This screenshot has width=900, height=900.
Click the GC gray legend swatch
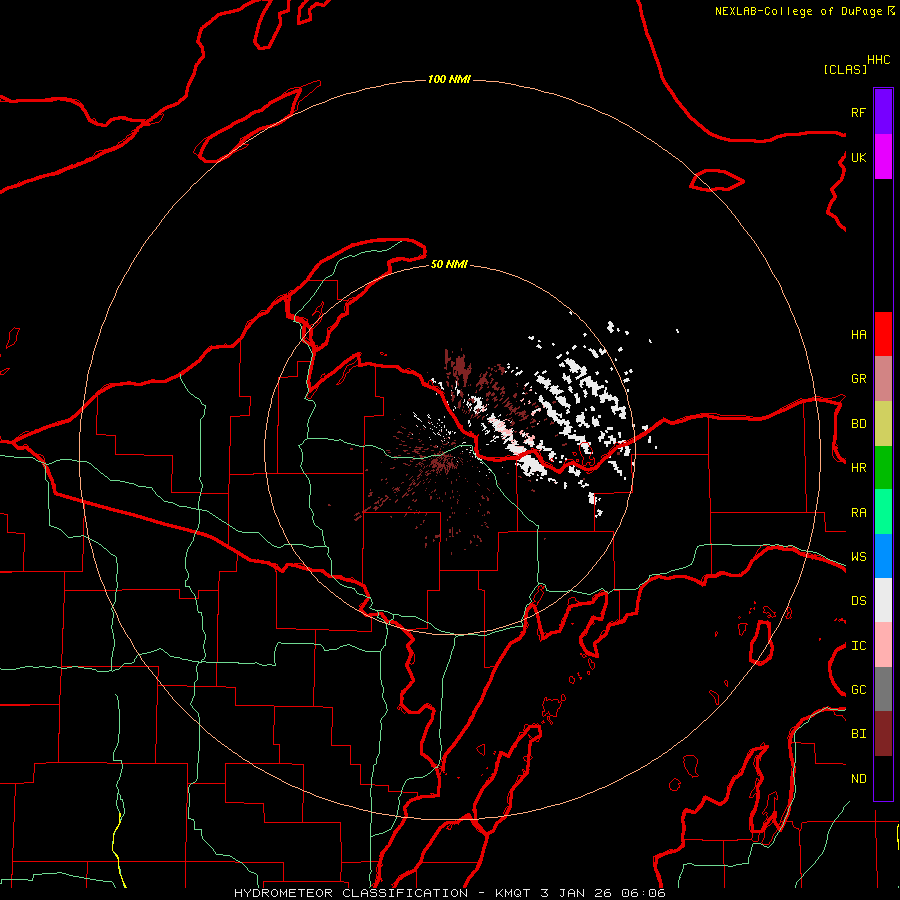pos(883,689)
